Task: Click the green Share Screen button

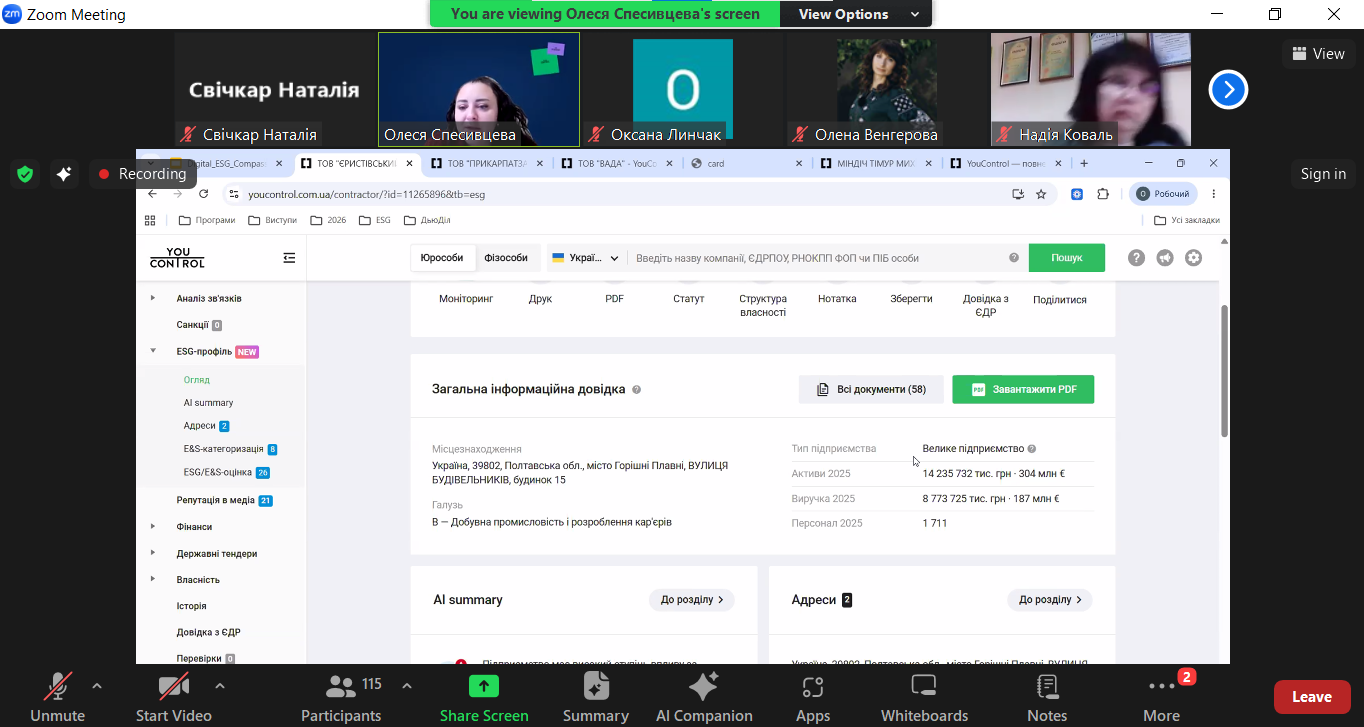Action: (484, 697)
